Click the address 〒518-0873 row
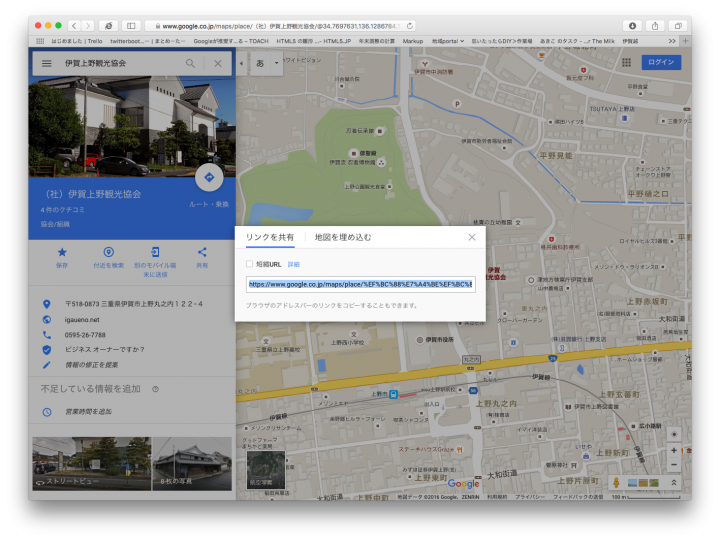This screenshot has width=720, height=541. (133, 304)
